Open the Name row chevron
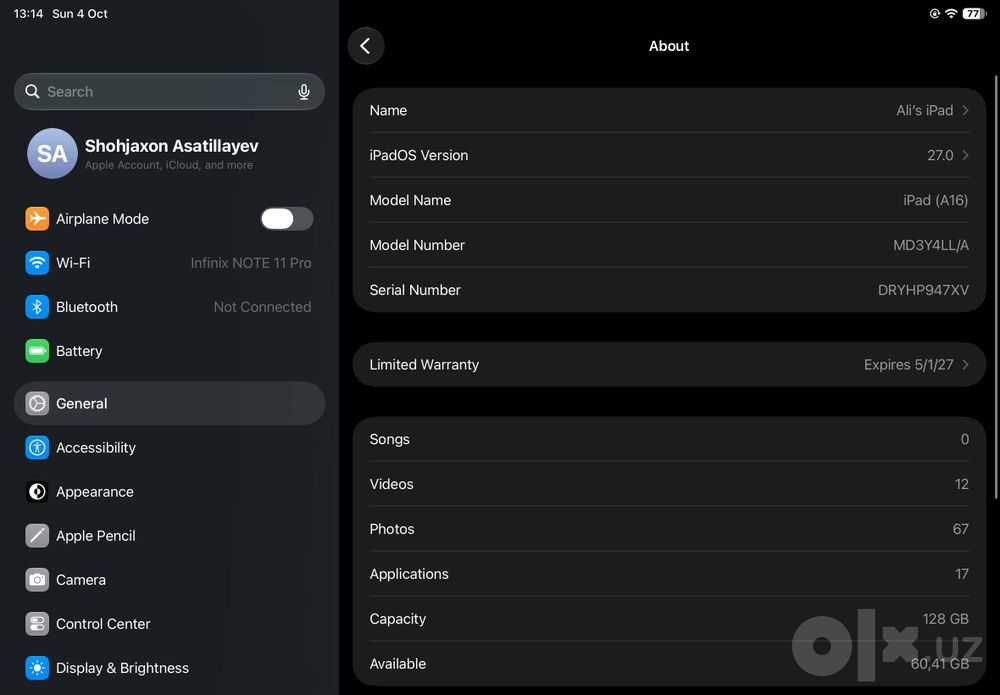The image size is (1000, 695). [966, 110]
